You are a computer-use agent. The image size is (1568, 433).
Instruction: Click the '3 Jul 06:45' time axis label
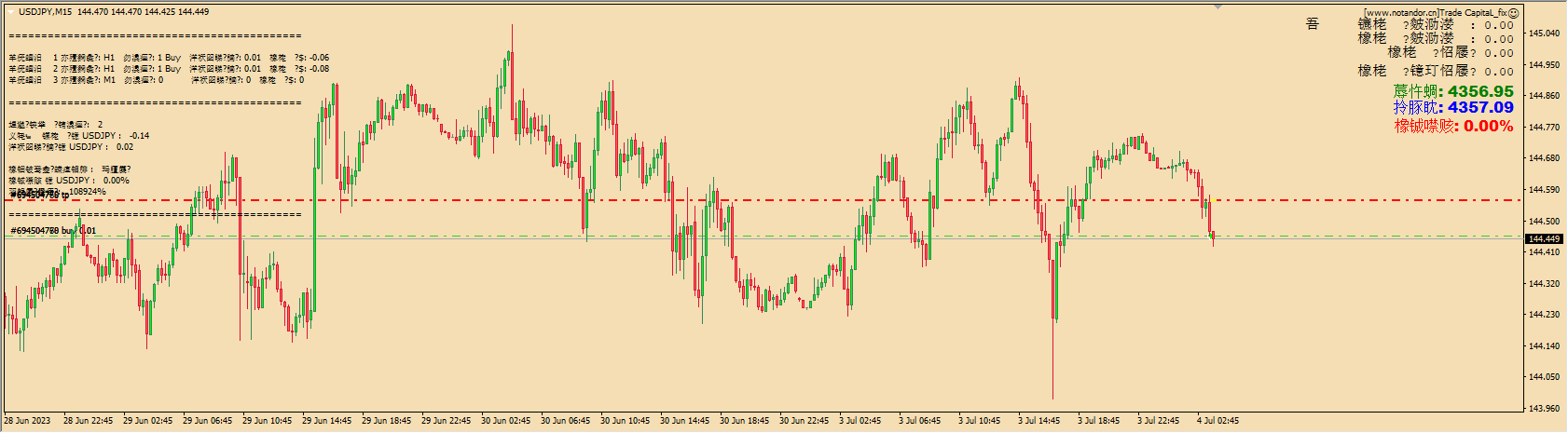click(x=919, y=421)
